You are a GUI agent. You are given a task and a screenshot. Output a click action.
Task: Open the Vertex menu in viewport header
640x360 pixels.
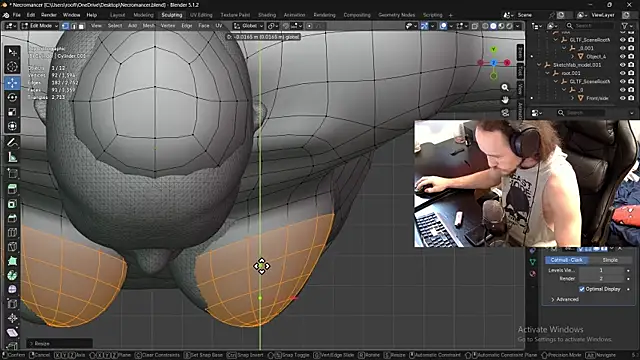tap(168, 26)
